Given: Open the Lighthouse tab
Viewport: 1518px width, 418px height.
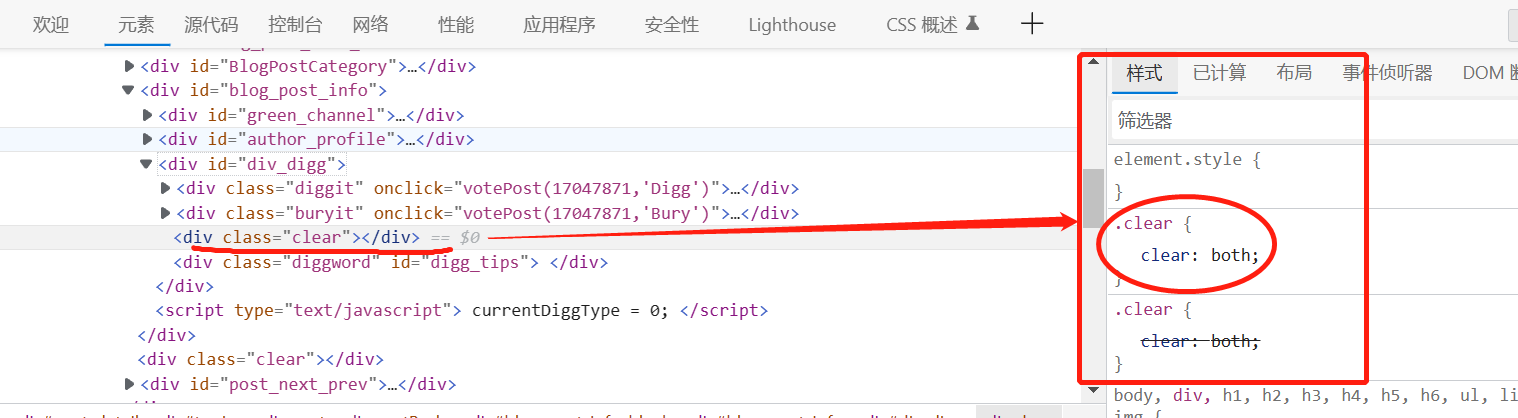Looking at the screenshot, I should point(791,25).
